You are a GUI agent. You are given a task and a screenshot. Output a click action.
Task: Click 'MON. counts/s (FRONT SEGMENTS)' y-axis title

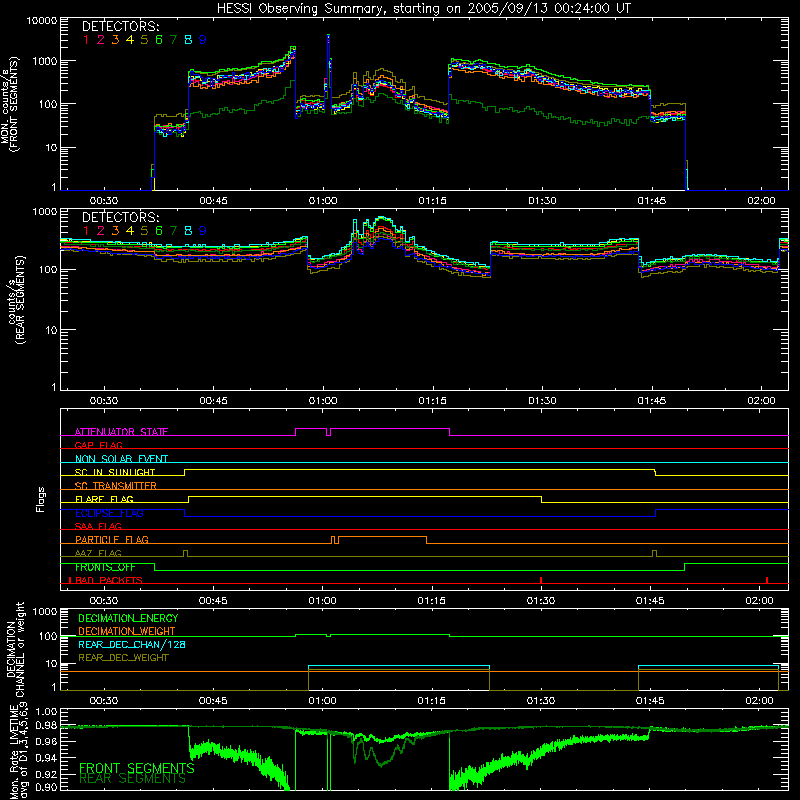(x=10, y=105)
